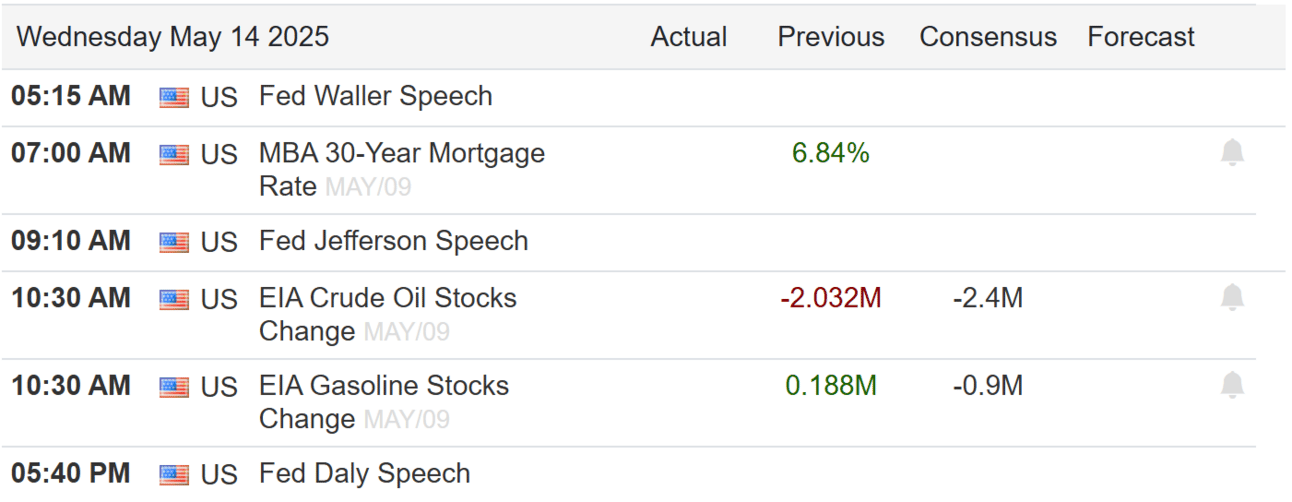Click previous value 6.84% for mortgage rate
This screenshot has width=1292, height=502.
click(x=831, y=153)
